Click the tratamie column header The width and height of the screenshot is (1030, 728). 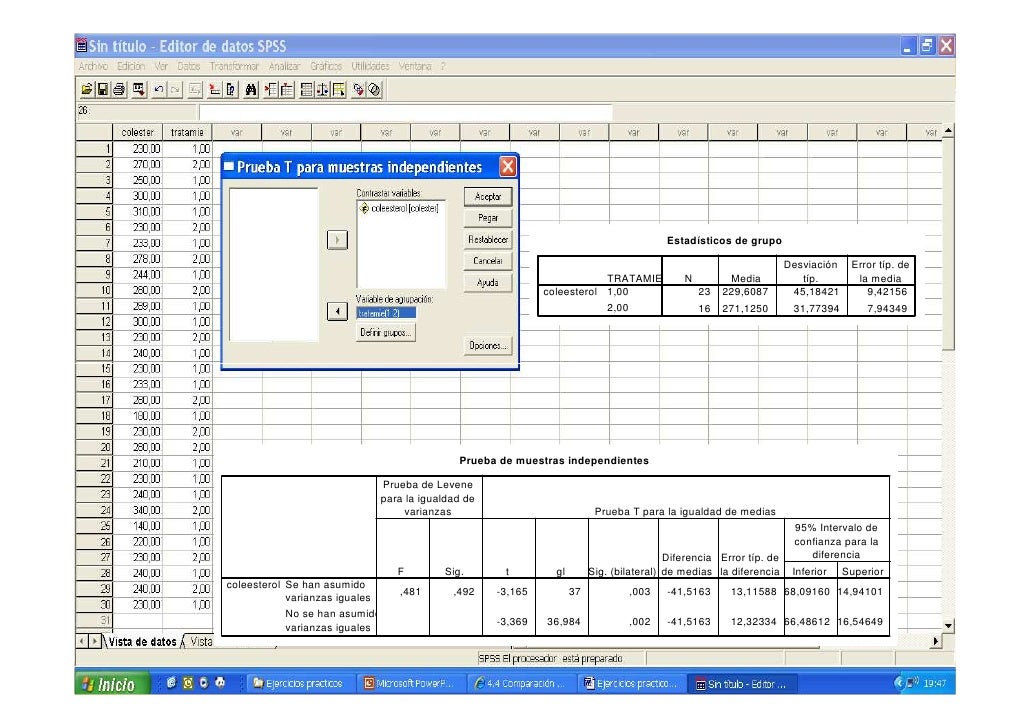pos(187,132)
